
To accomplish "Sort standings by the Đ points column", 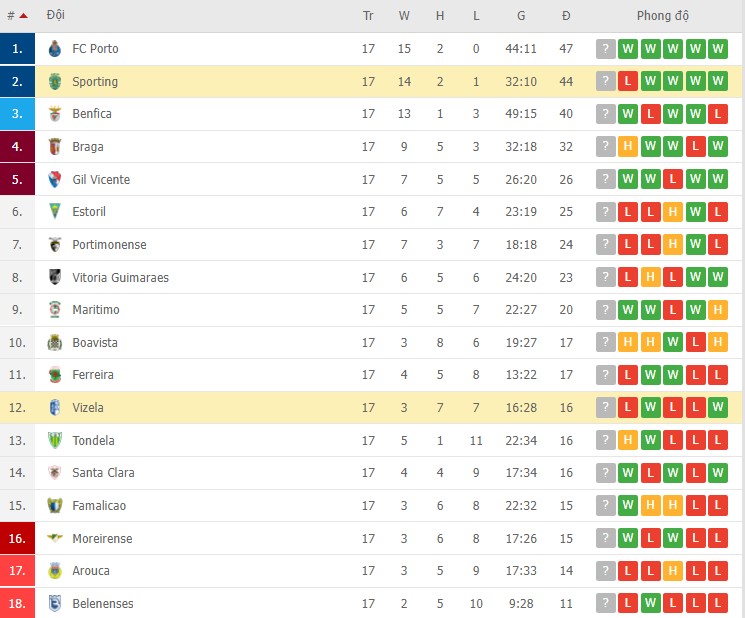I will pos(566,16).
